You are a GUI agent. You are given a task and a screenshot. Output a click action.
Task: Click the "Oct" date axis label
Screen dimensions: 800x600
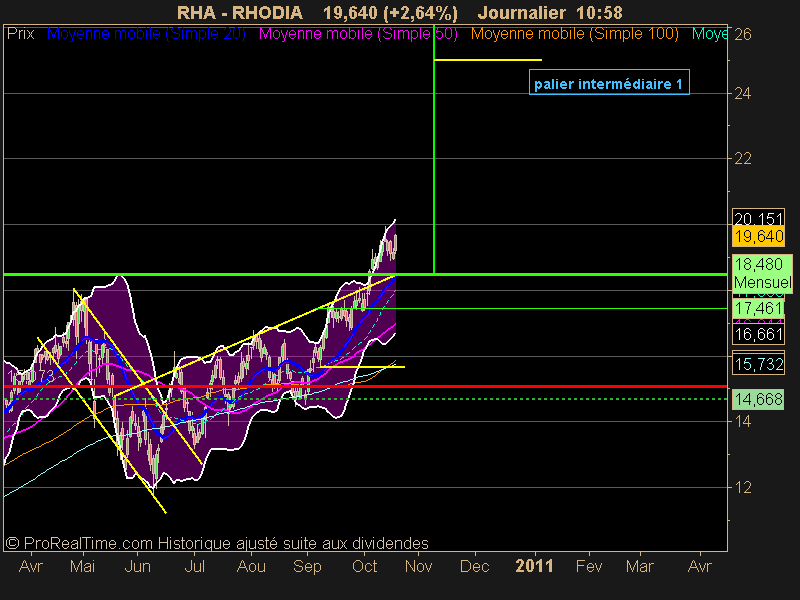coord(365,566)
